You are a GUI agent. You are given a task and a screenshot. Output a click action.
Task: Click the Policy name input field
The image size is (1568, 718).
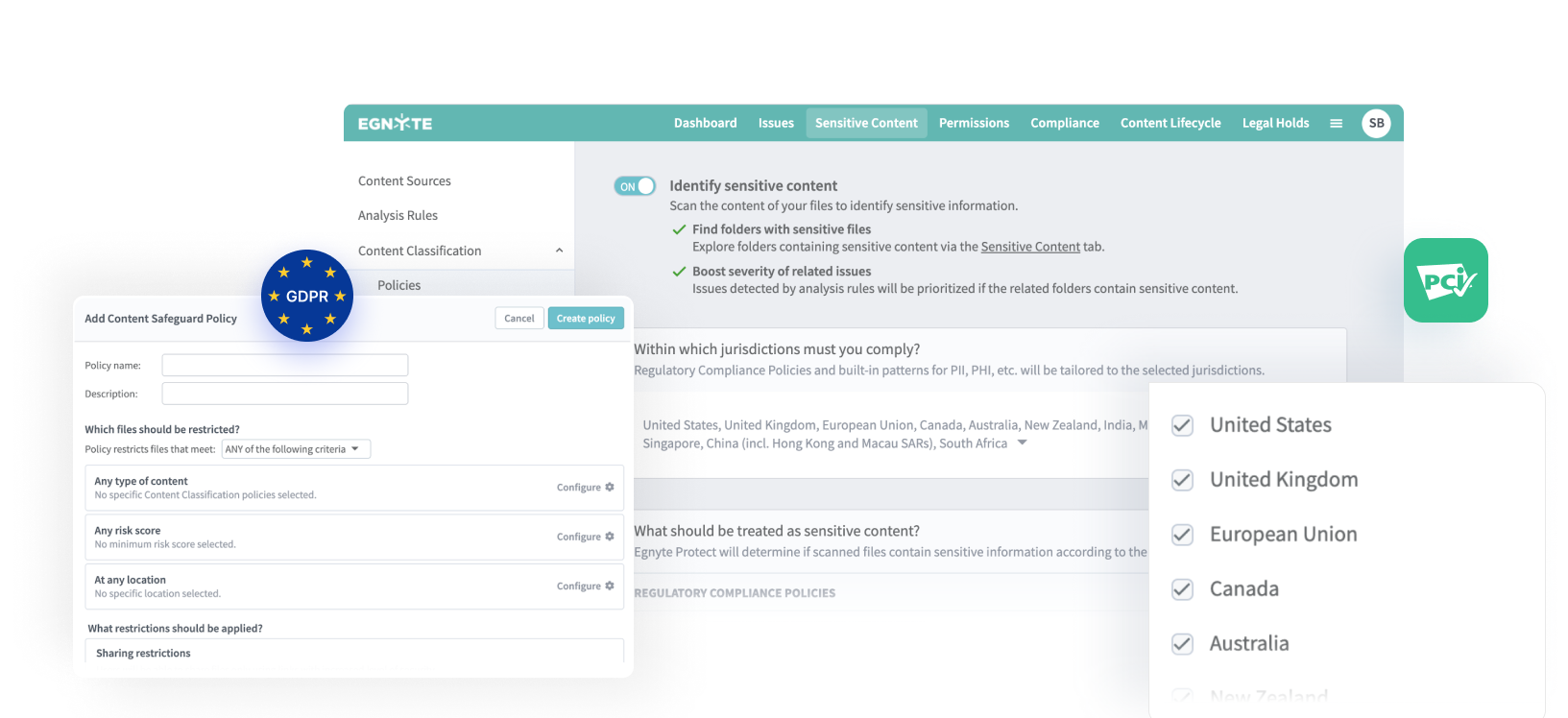click(285, 365)
